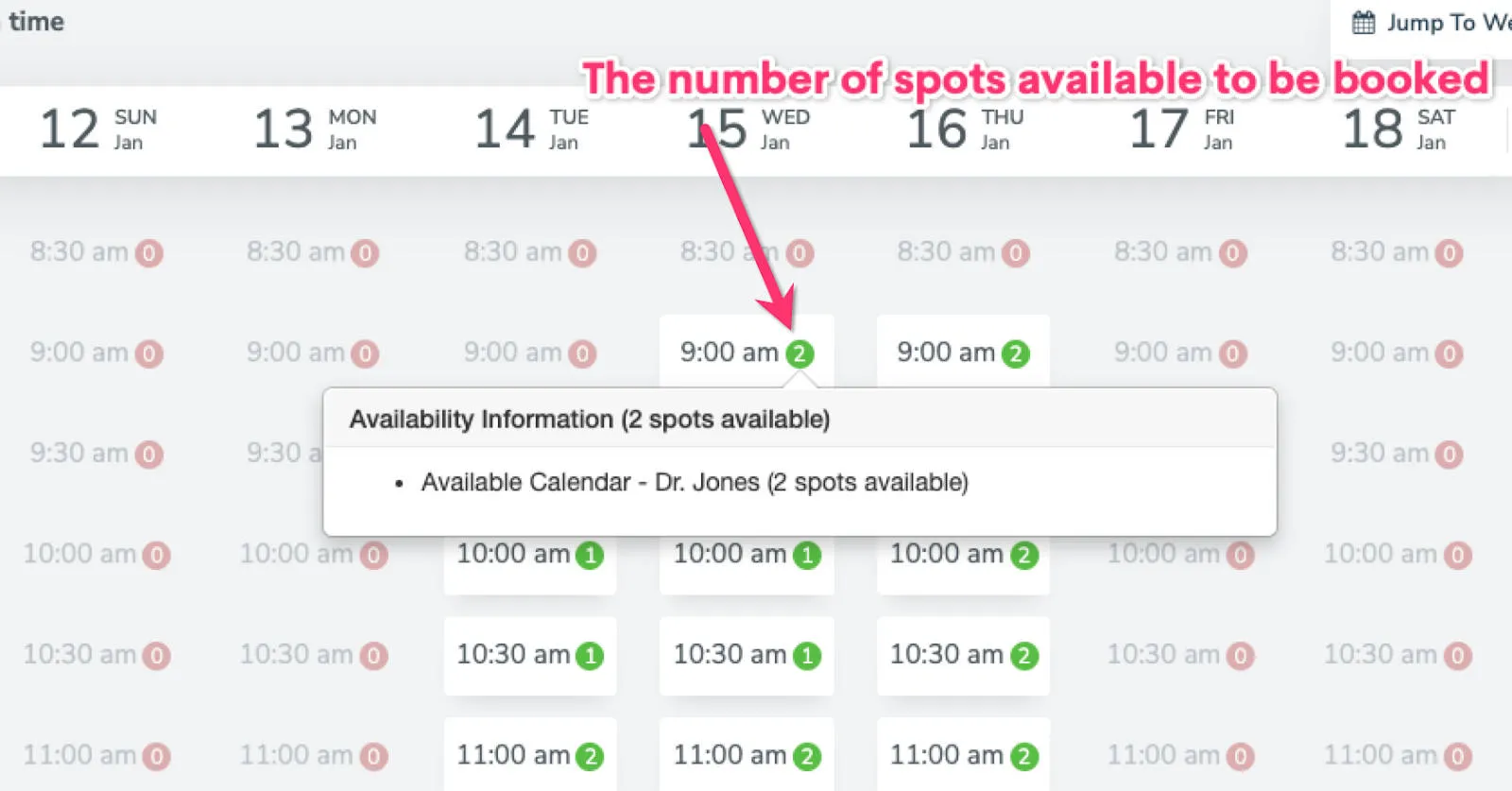Click the green badge on Wednesday 11:00 am slot
1512x791 pixels.
[x=805, y=754]
